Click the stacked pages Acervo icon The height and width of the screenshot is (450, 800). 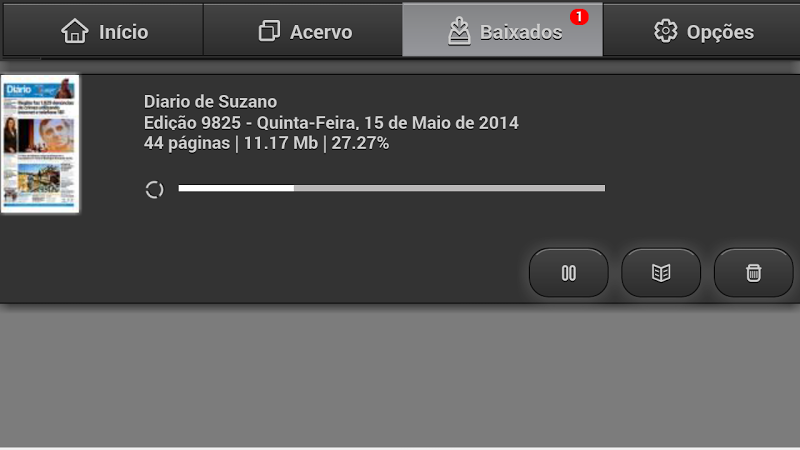point(269,31)
